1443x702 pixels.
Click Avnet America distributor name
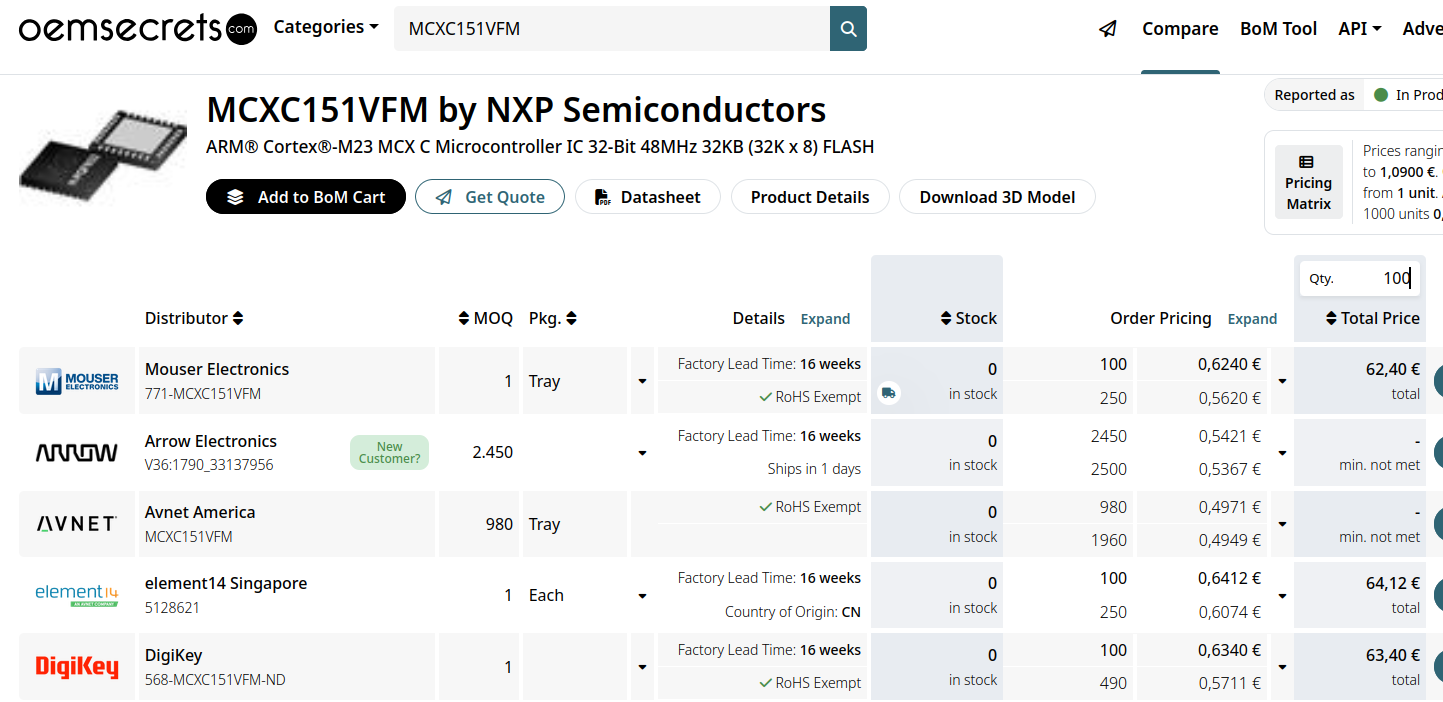[x=200, y=512]
